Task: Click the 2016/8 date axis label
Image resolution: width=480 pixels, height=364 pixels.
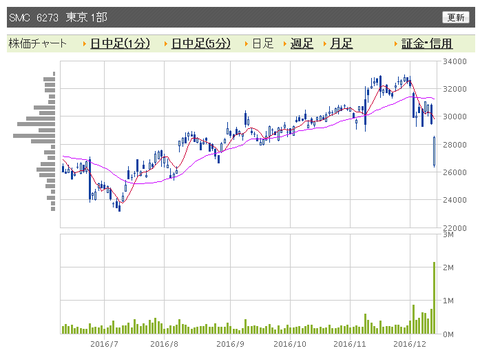Action: click(x=164, y=344)
